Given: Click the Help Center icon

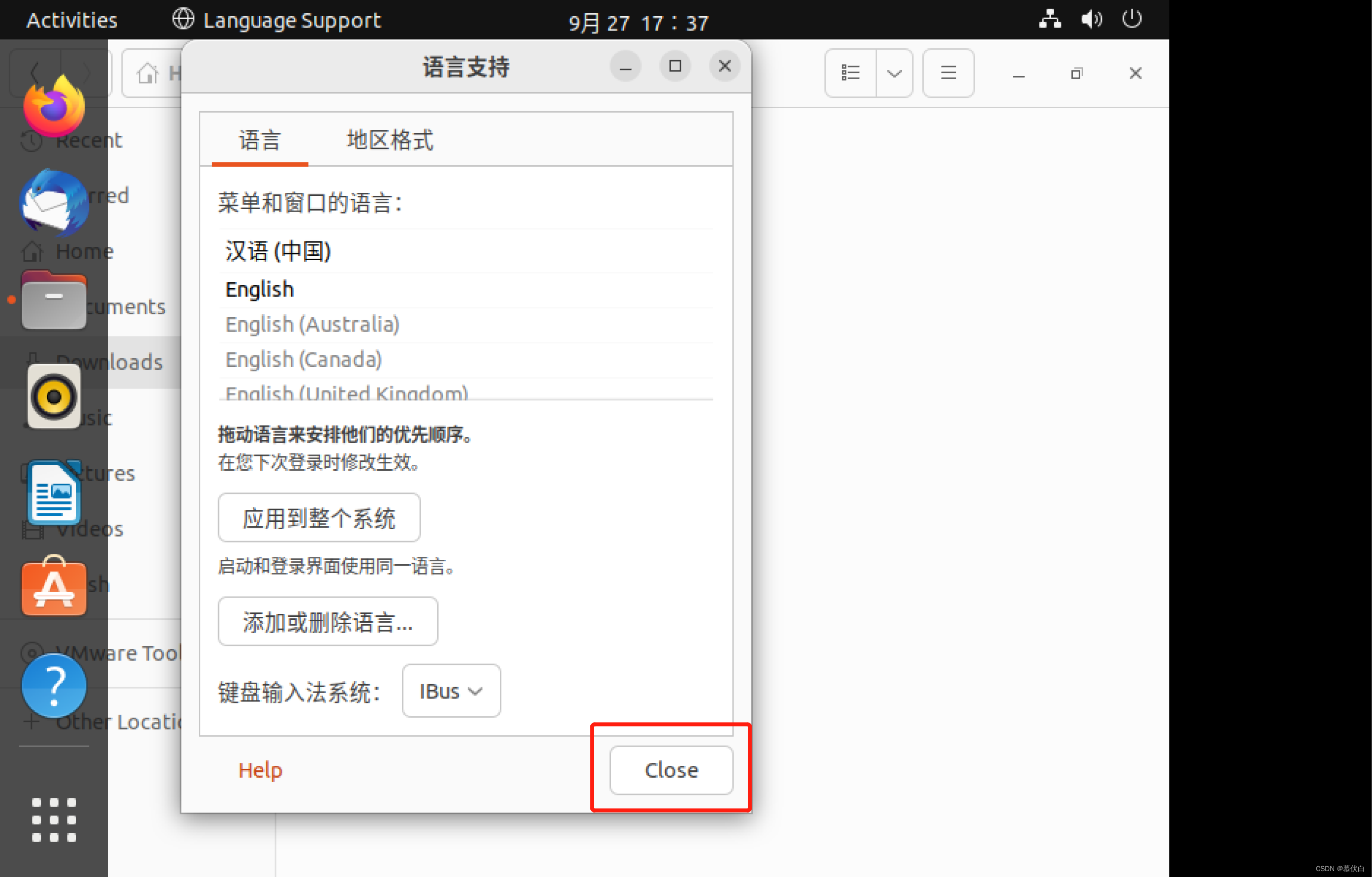Looking at the screenshot, I should [x=53, y=685].
